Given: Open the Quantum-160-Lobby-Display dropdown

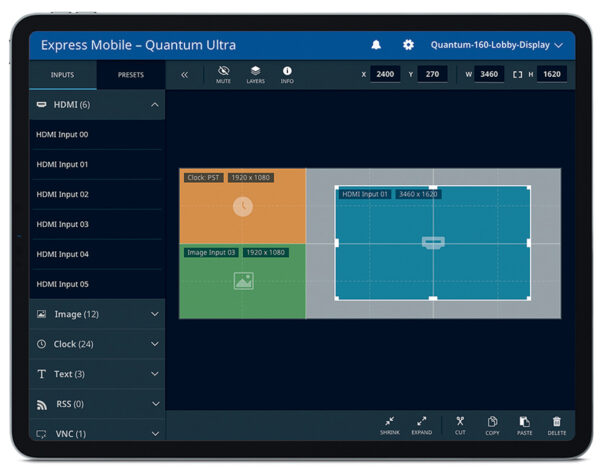Looking at the screenshot, I should 496,45.
